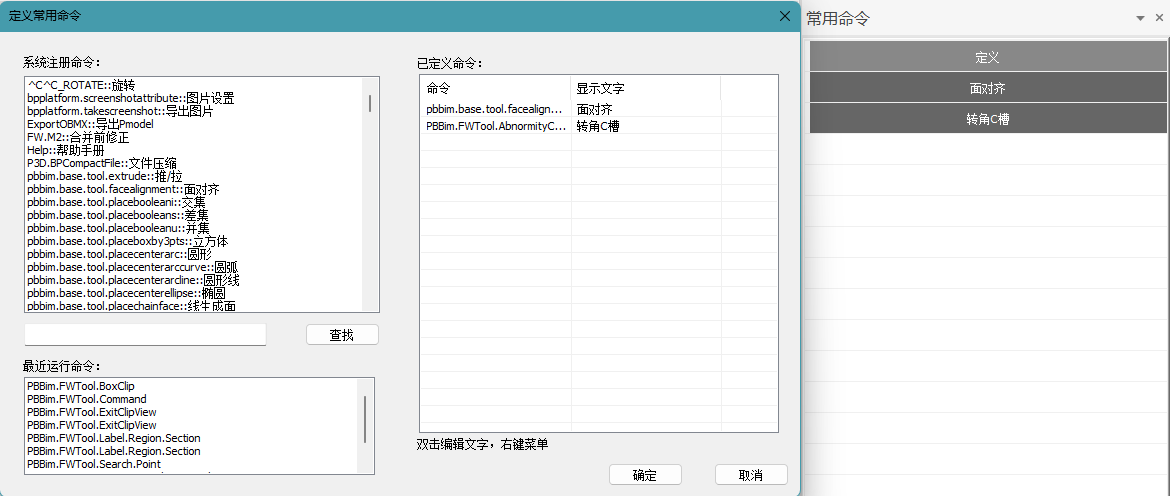Select pbbim.base.tool.placeboxby3pts::立方体 command
Viewport: 1170px width, 496px height.
tap(127, 241)
